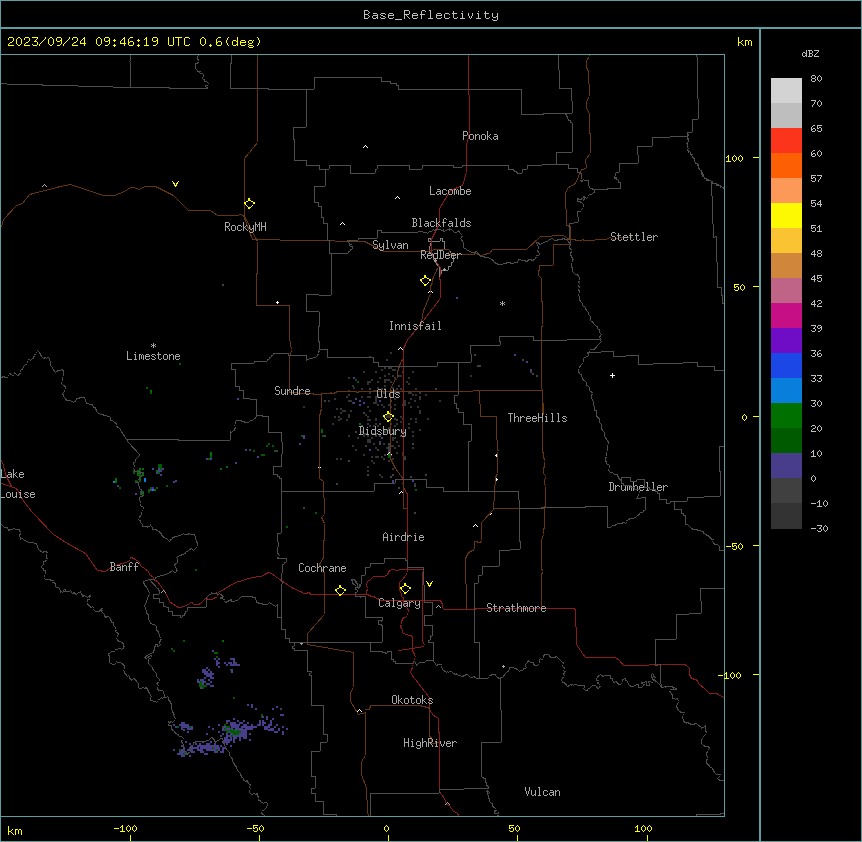Click the RockyMH label

tap(245, 227)
